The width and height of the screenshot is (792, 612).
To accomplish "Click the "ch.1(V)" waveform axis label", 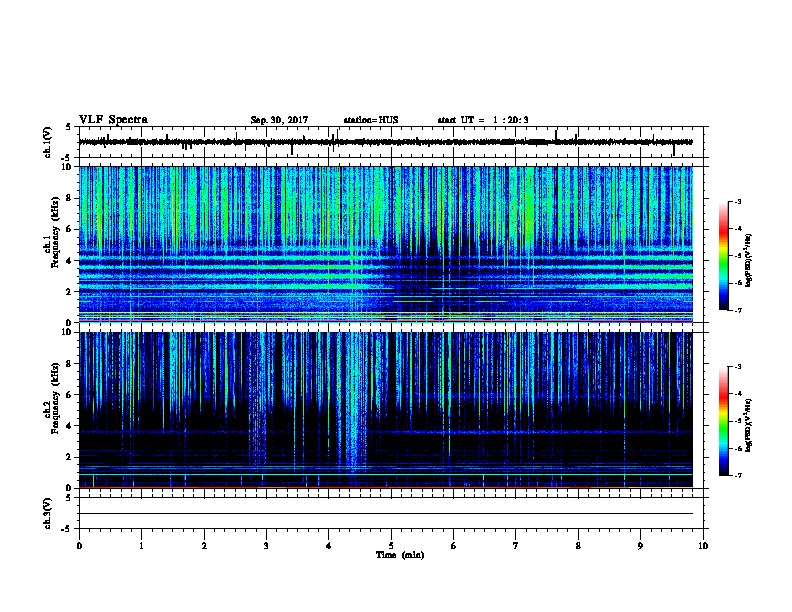I will coord(48,142).
